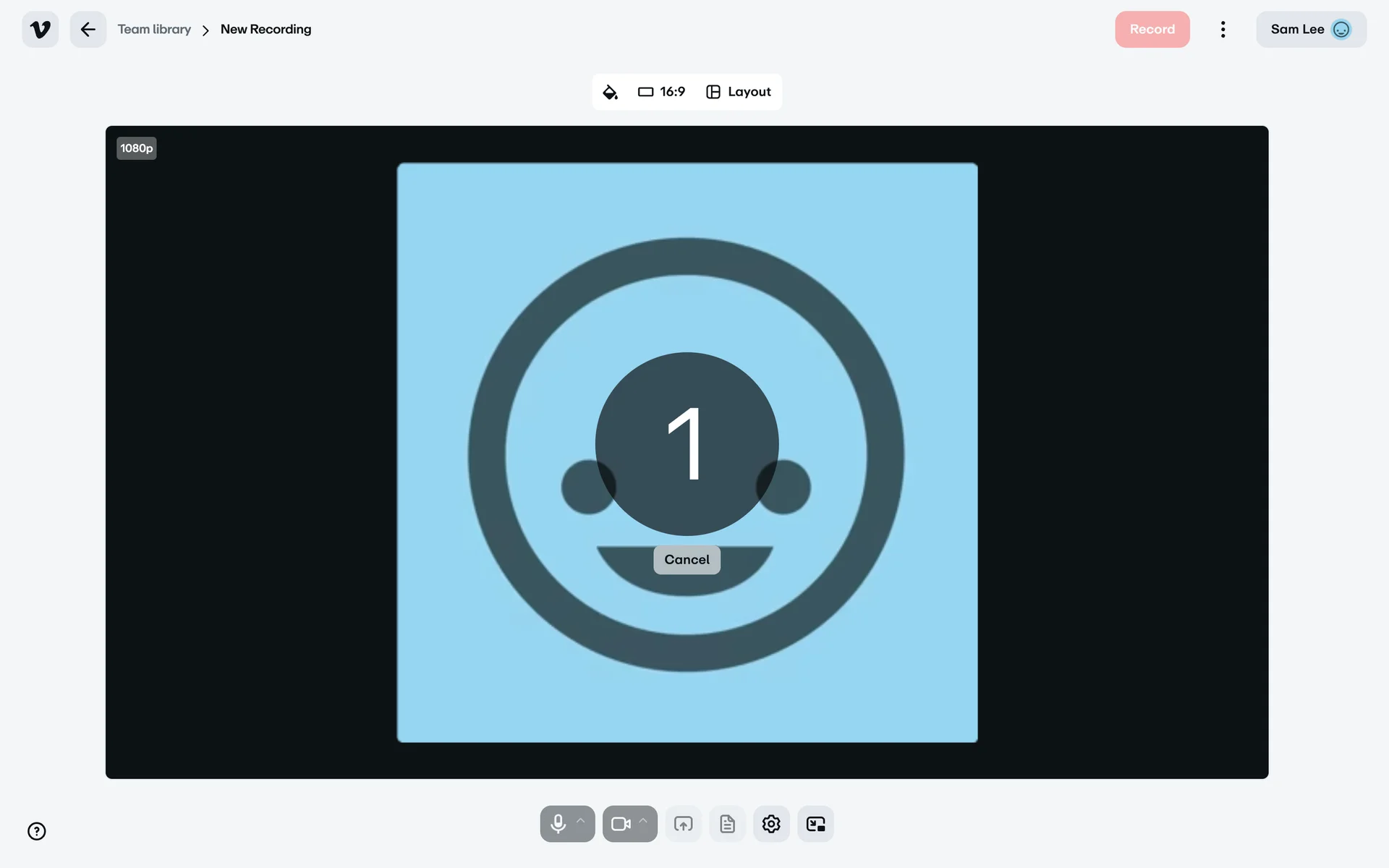Expand microphone source options chevron
The height and width of the screenshot is (868, 1389).
click(x=580, y=821)
